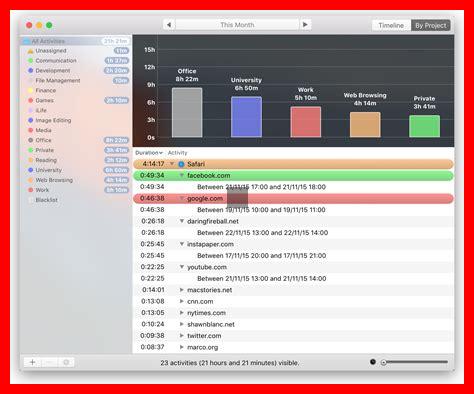The width and height of the screenshot is (474, 394).
Task: Select 'Between 21/11/15 13:00 and 21/11/15 14:00' row
Action: pyautogui.click(x=293, y=278)
